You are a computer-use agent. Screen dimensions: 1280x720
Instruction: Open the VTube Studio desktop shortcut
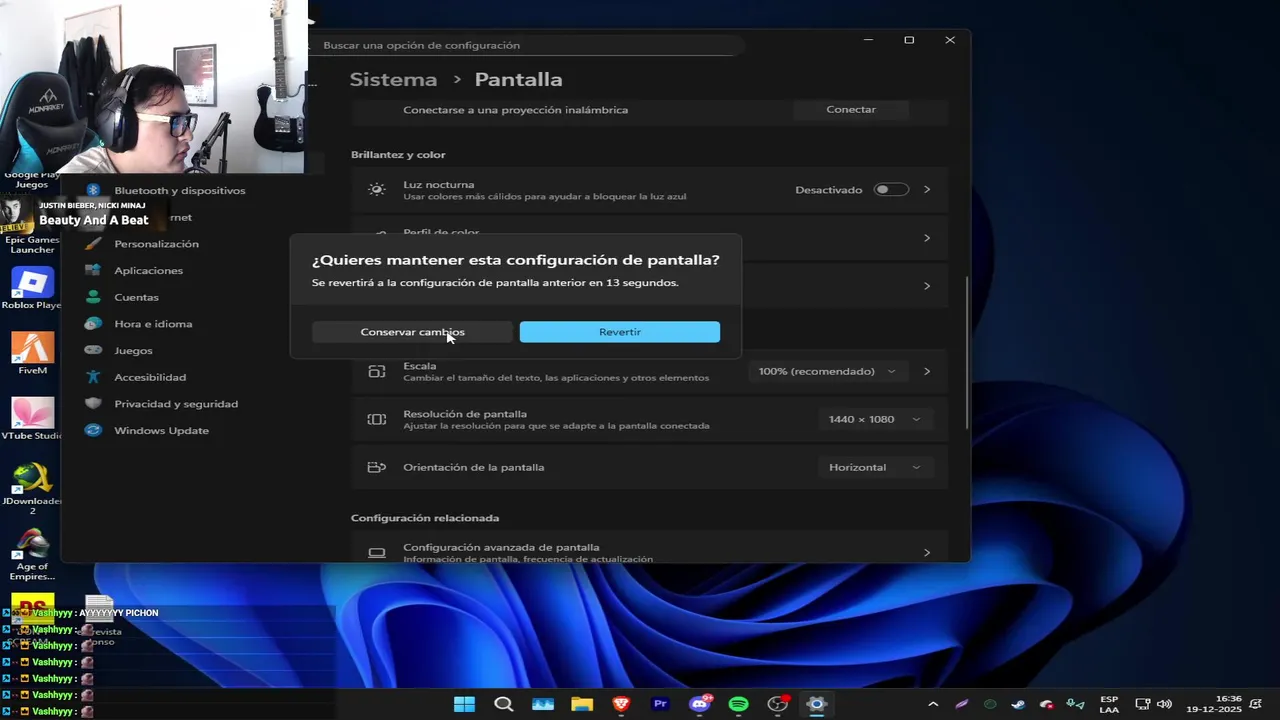(x=32, y=419)
